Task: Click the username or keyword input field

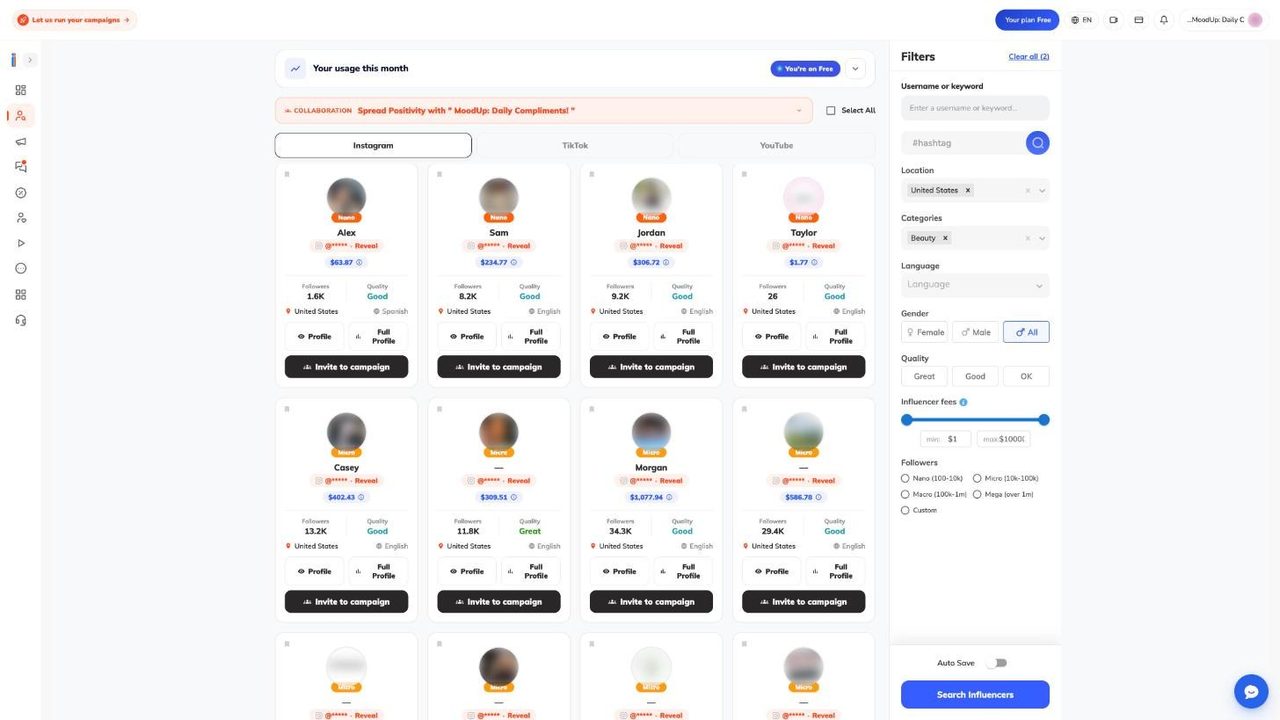Action: click(975, 108)
